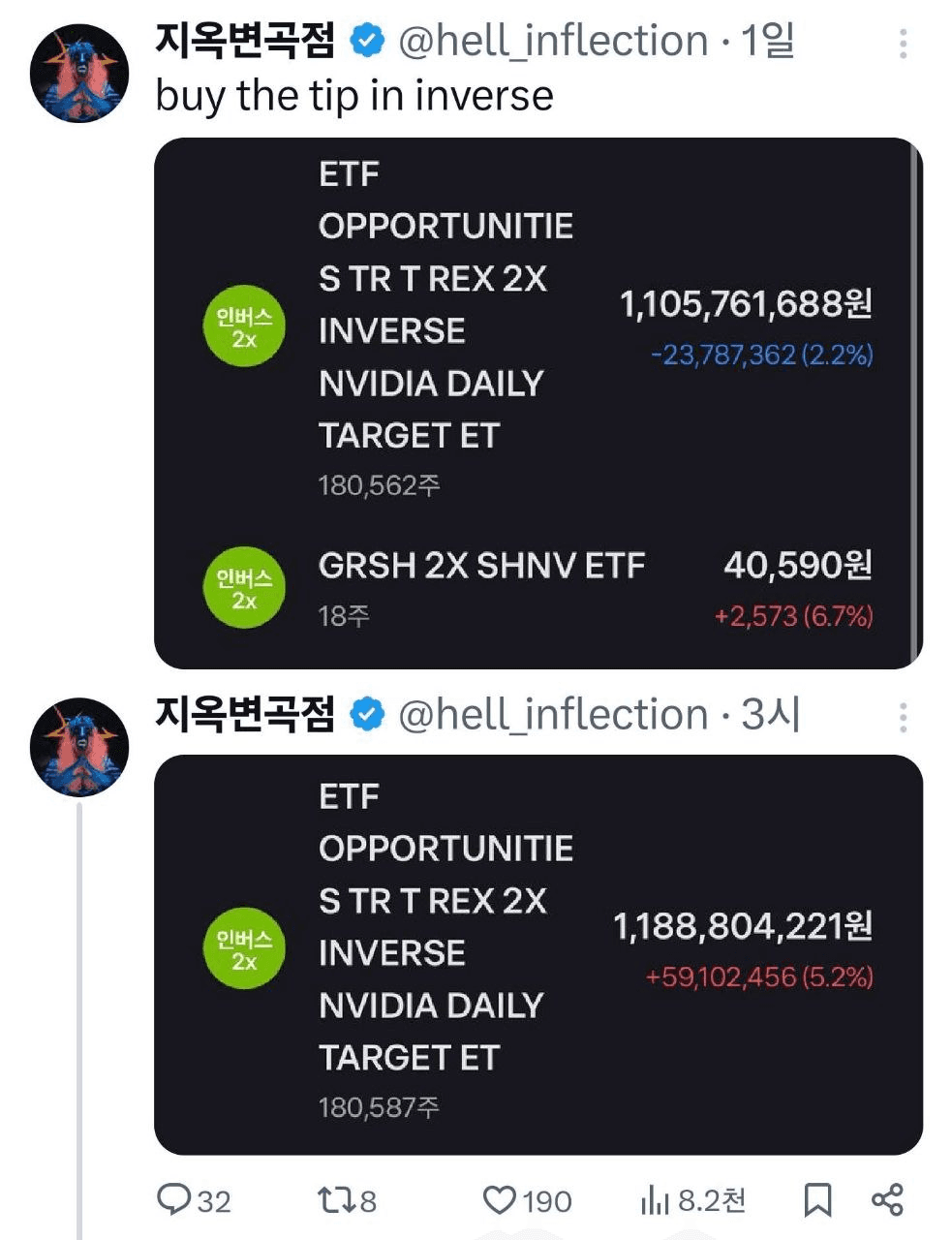This screenshot has height=1240, width=952.
Task: Click the verified badge on the first tweet
Action: coord(367,41)
